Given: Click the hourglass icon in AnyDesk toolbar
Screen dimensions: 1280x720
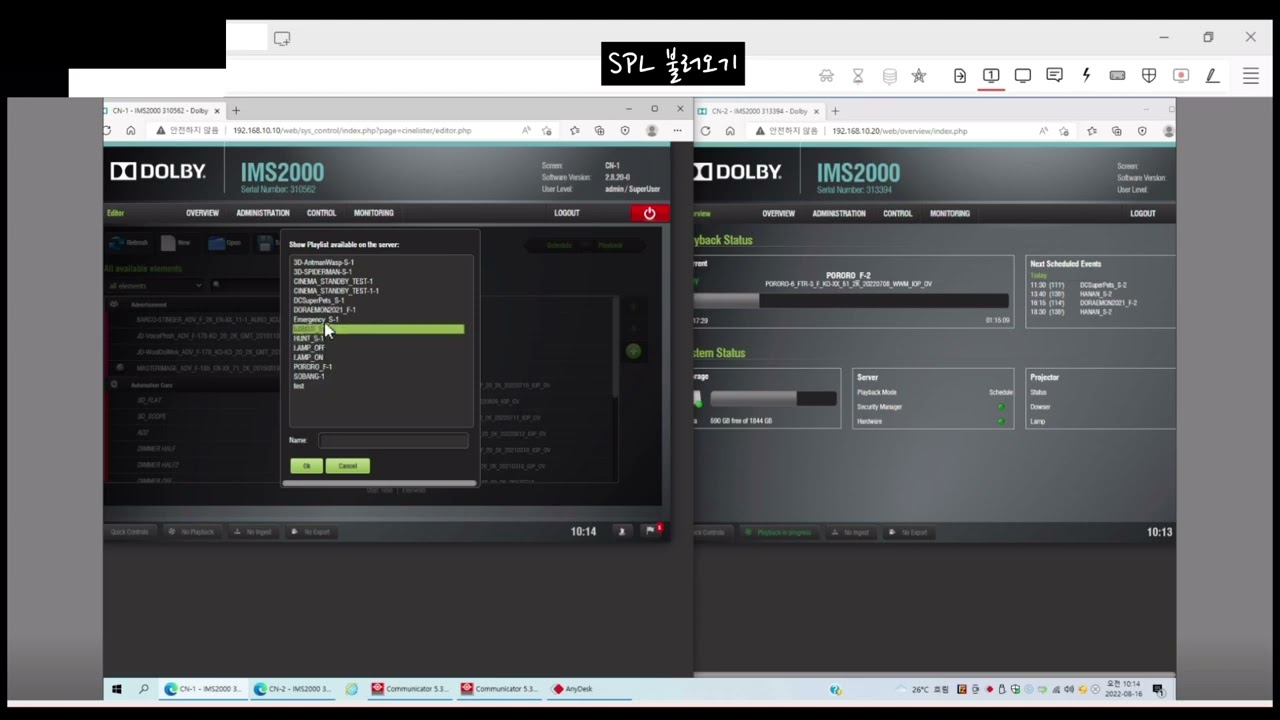Looking at the screenshot, I should (858, 76).
